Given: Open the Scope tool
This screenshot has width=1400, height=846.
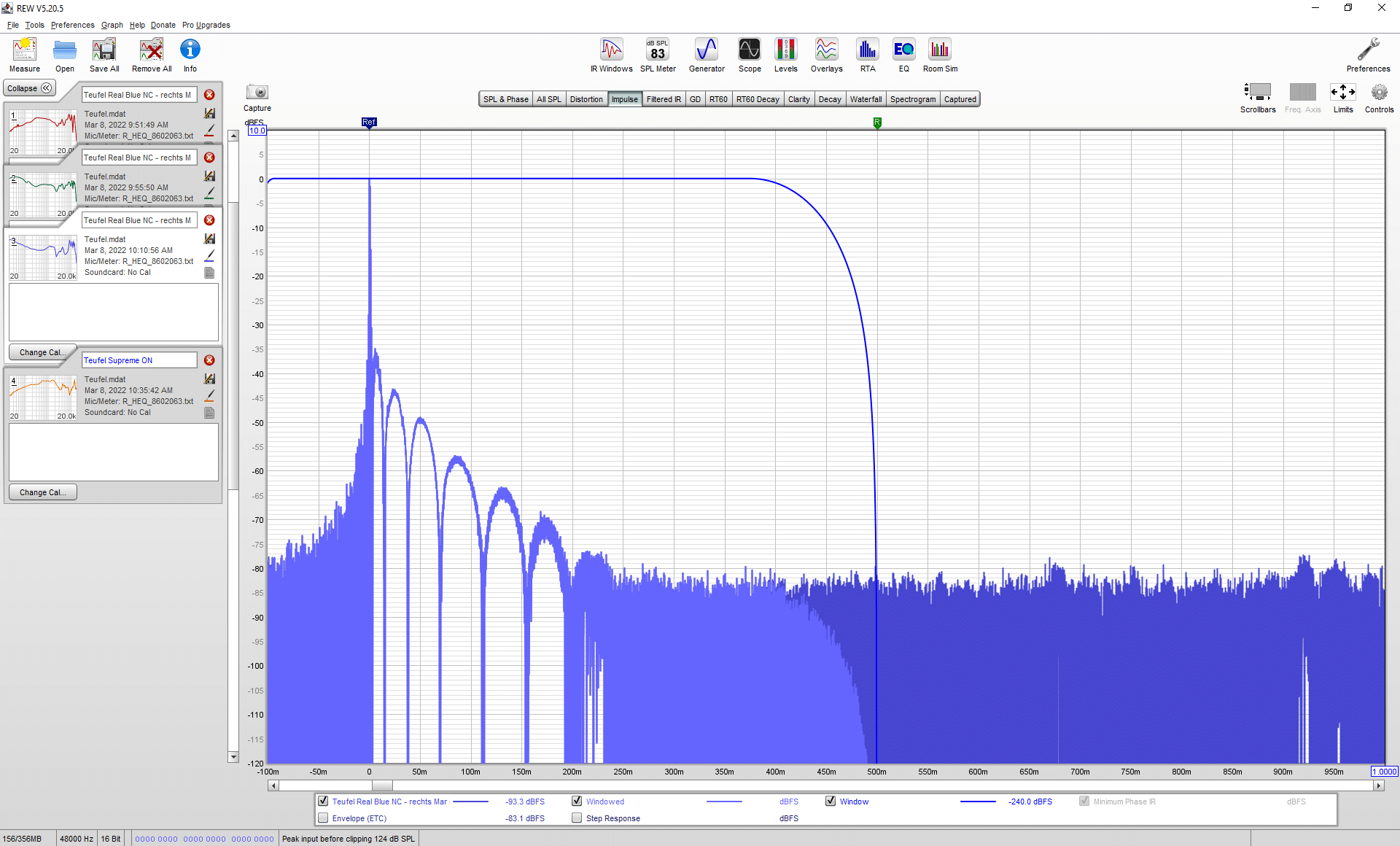Looking at the screenshot, I should [x=750, y=55].
